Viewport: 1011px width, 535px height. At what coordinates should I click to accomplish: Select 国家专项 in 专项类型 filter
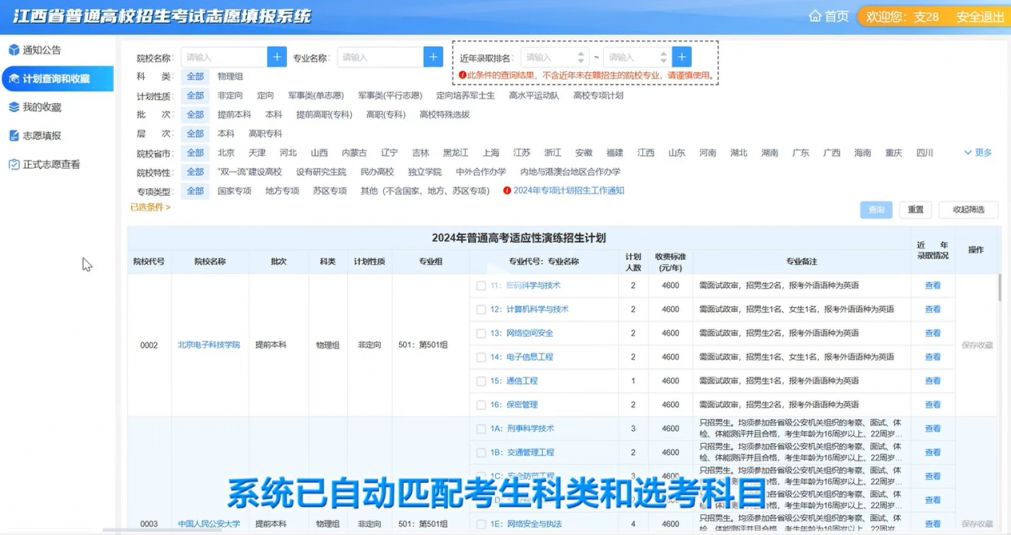234,191
